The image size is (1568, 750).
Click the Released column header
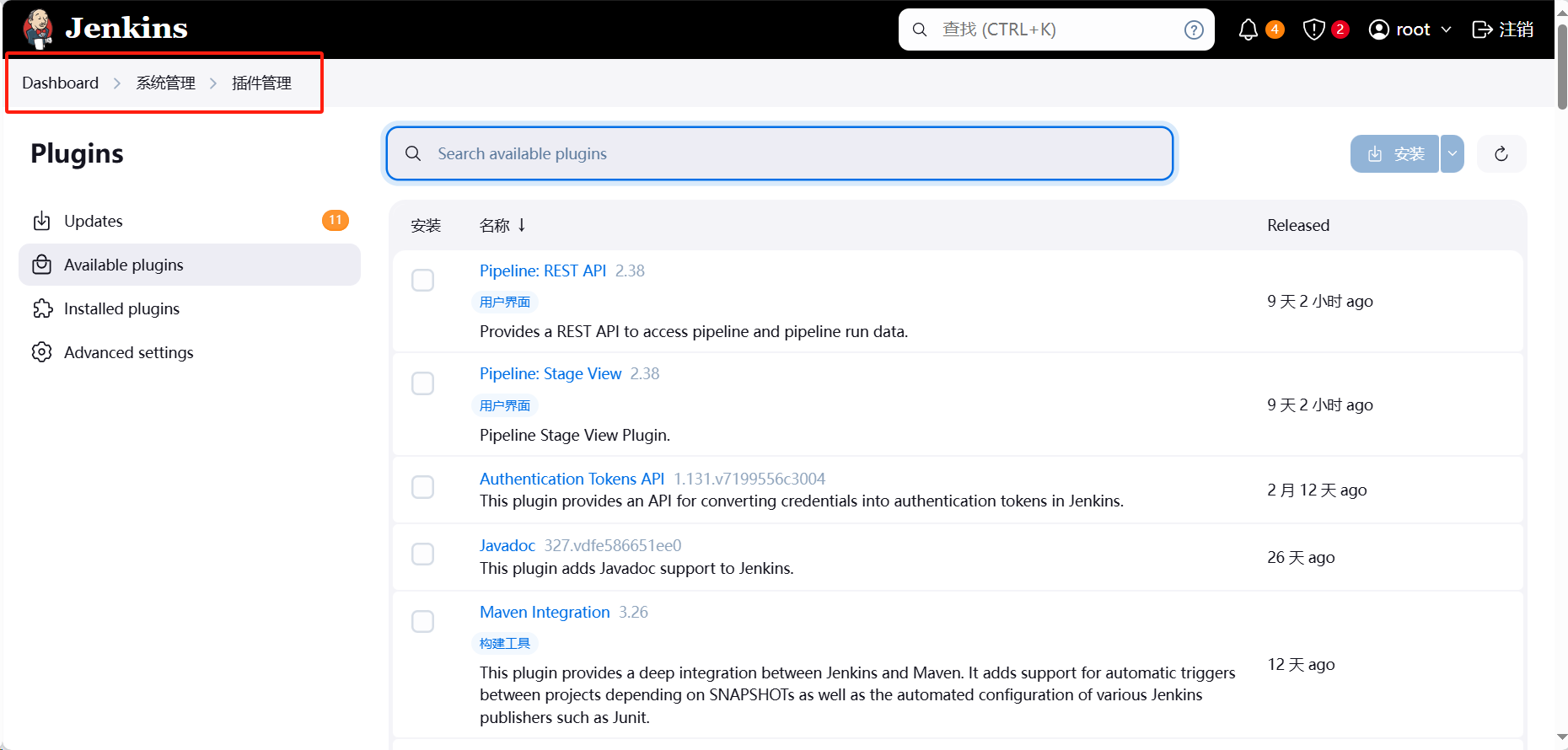point(1298,225)
